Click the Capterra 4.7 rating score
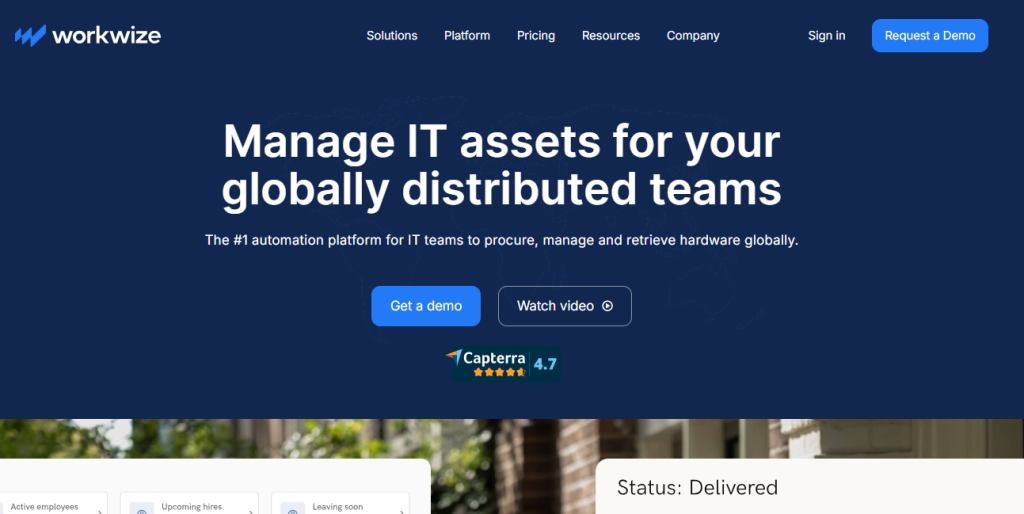This screenshot has width=1024, height=514. pos(545,364)
